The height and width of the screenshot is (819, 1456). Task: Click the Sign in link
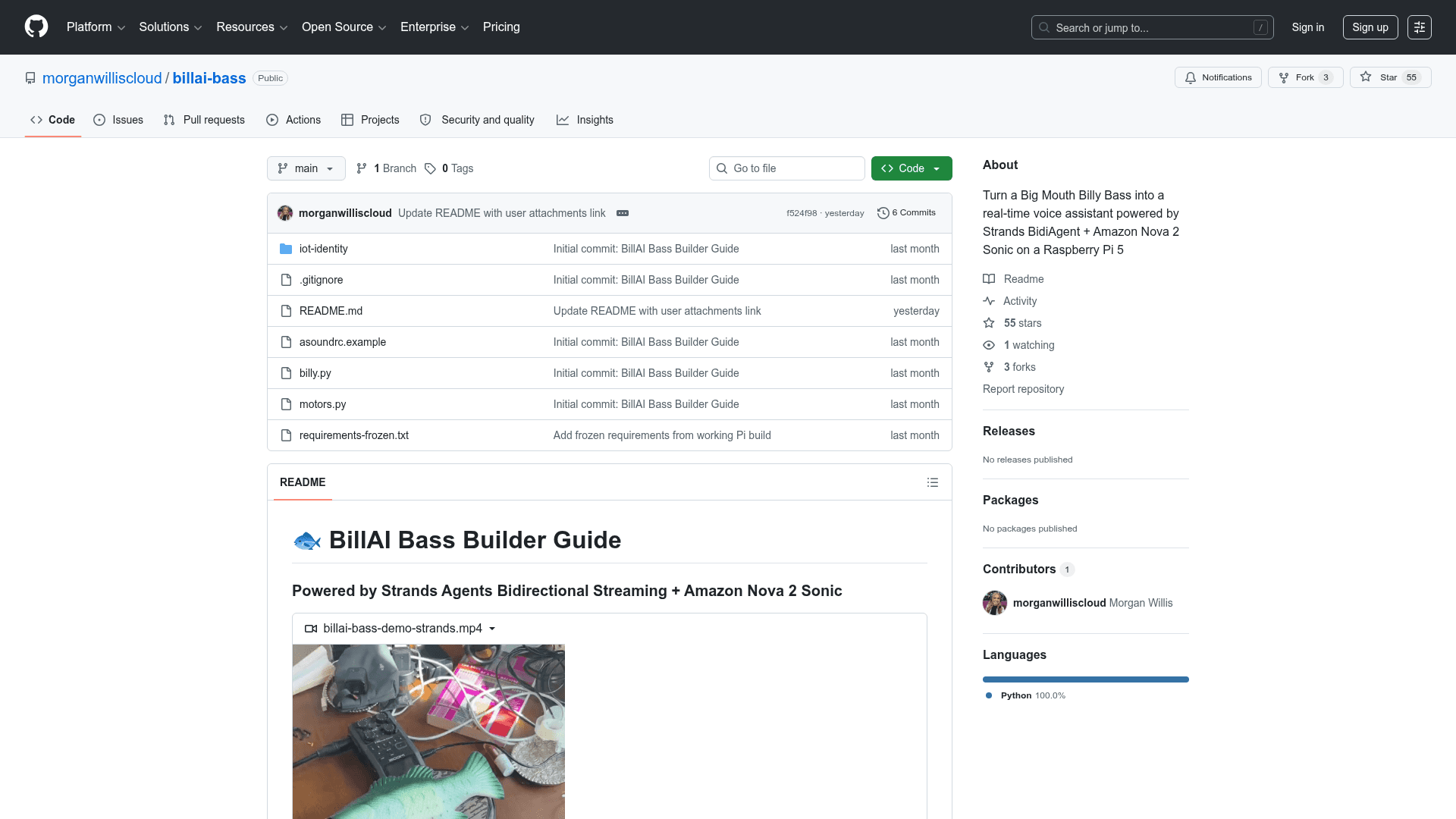[1308, 27]
